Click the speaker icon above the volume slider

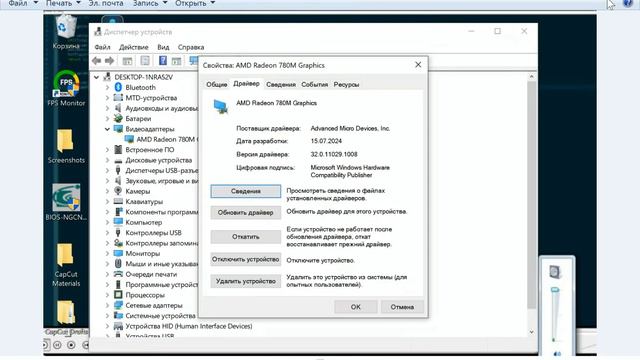coord(555,271)
